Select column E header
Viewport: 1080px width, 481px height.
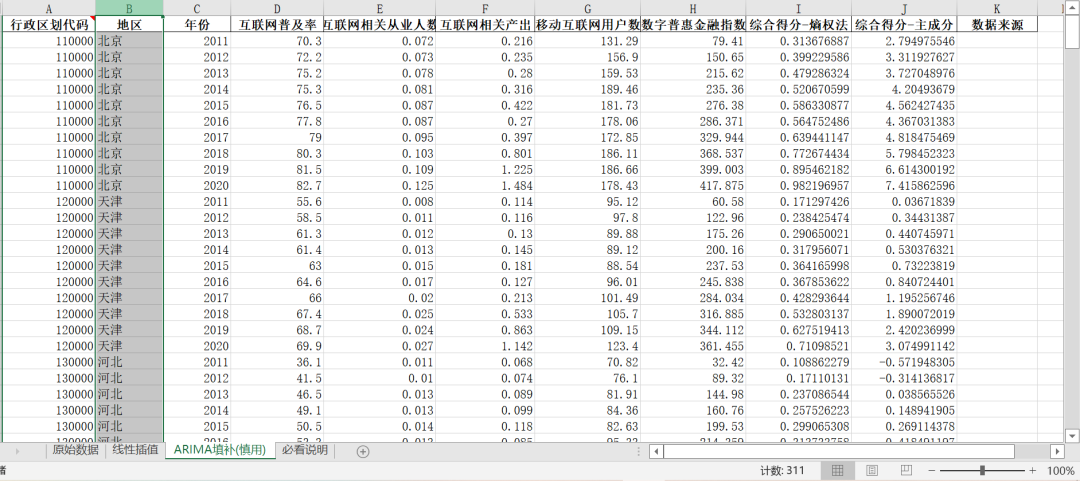coord(380,8)
